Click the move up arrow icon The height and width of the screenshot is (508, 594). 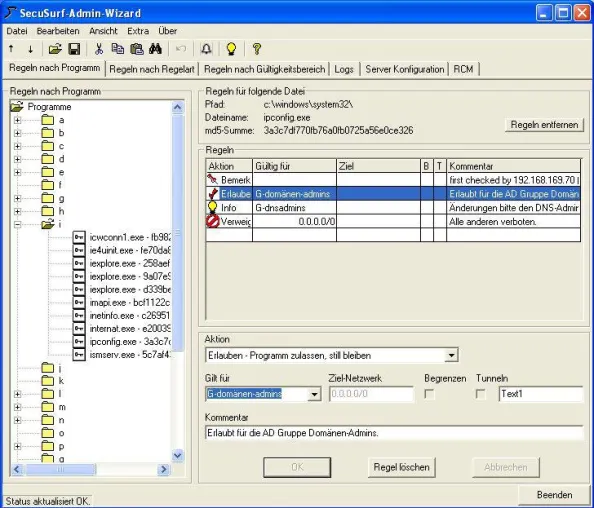11,48
